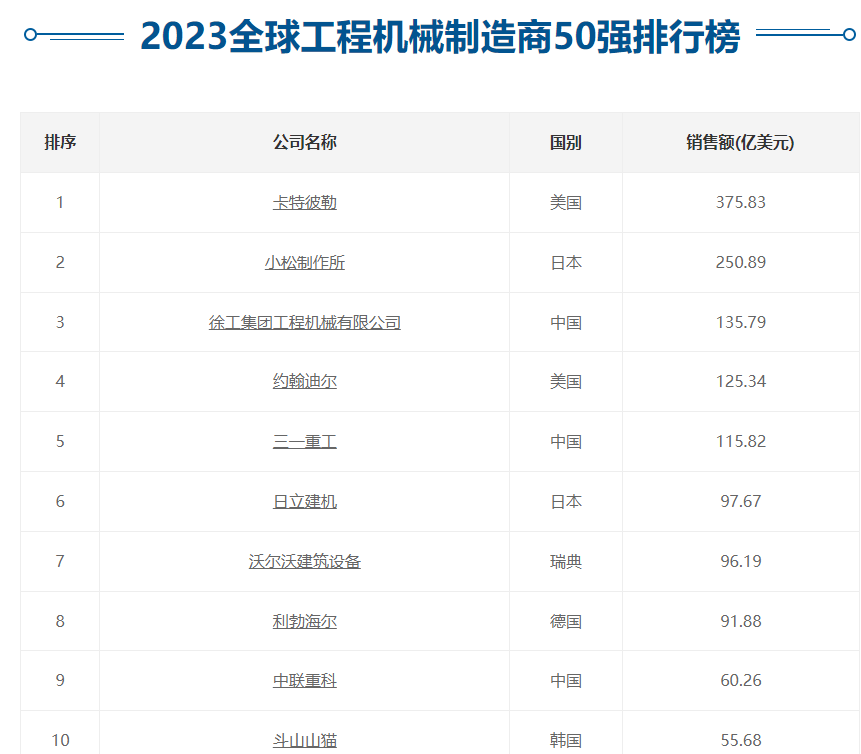Open the 沃尔沃建筑设备 company link
Screen dimensions: 861x754
tap(305, 561)
